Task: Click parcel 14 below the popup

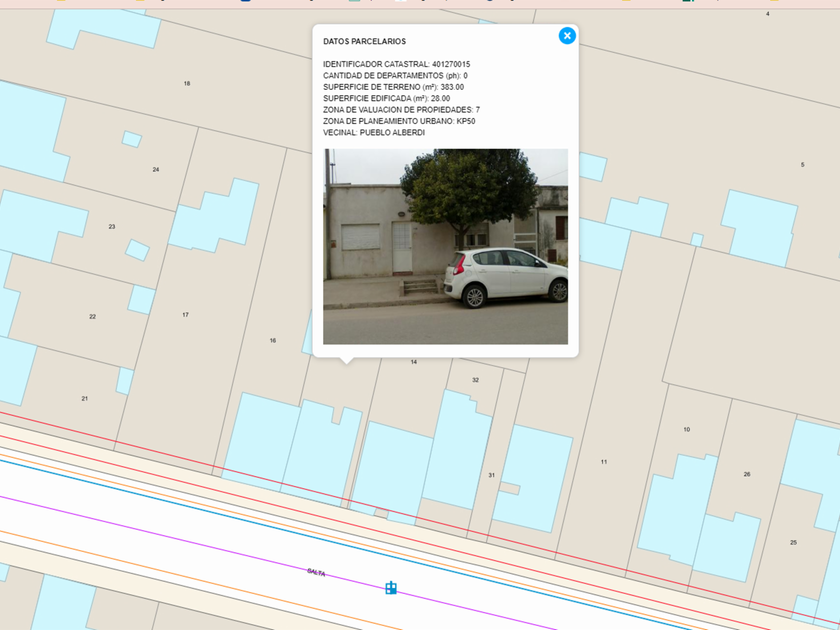Action: [x=414, y=362]
